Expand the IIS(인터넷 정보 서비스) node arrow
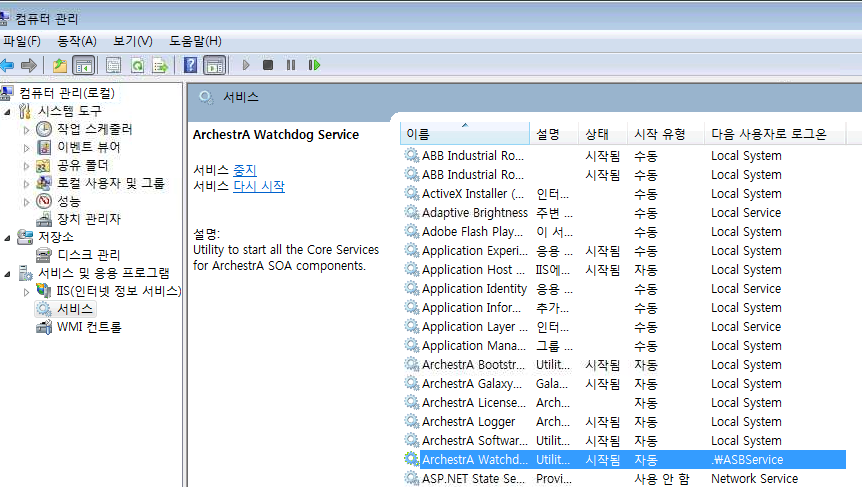This screenshot has height=487, width=862. point(26,292)
